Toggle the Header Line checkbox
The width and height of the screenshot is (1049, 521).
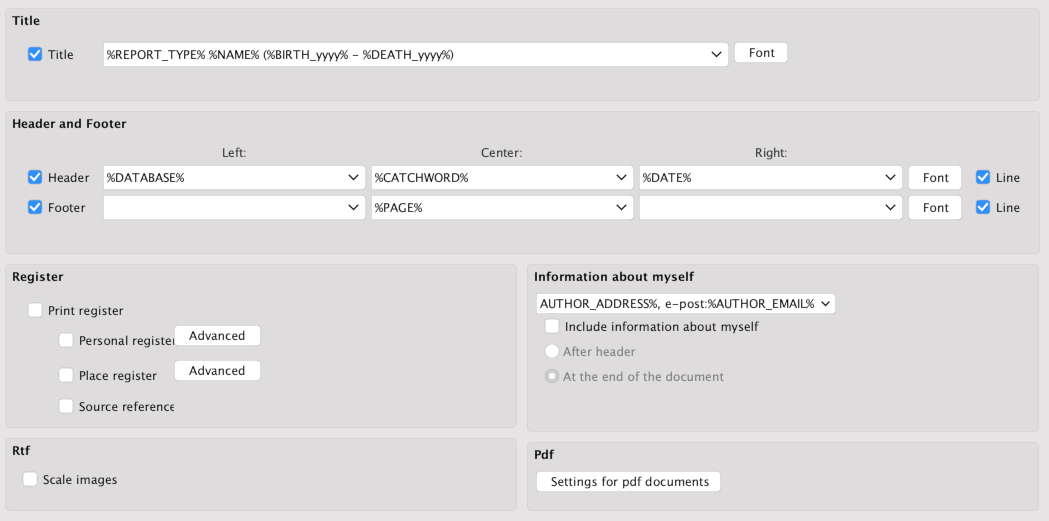click(983, 178)
